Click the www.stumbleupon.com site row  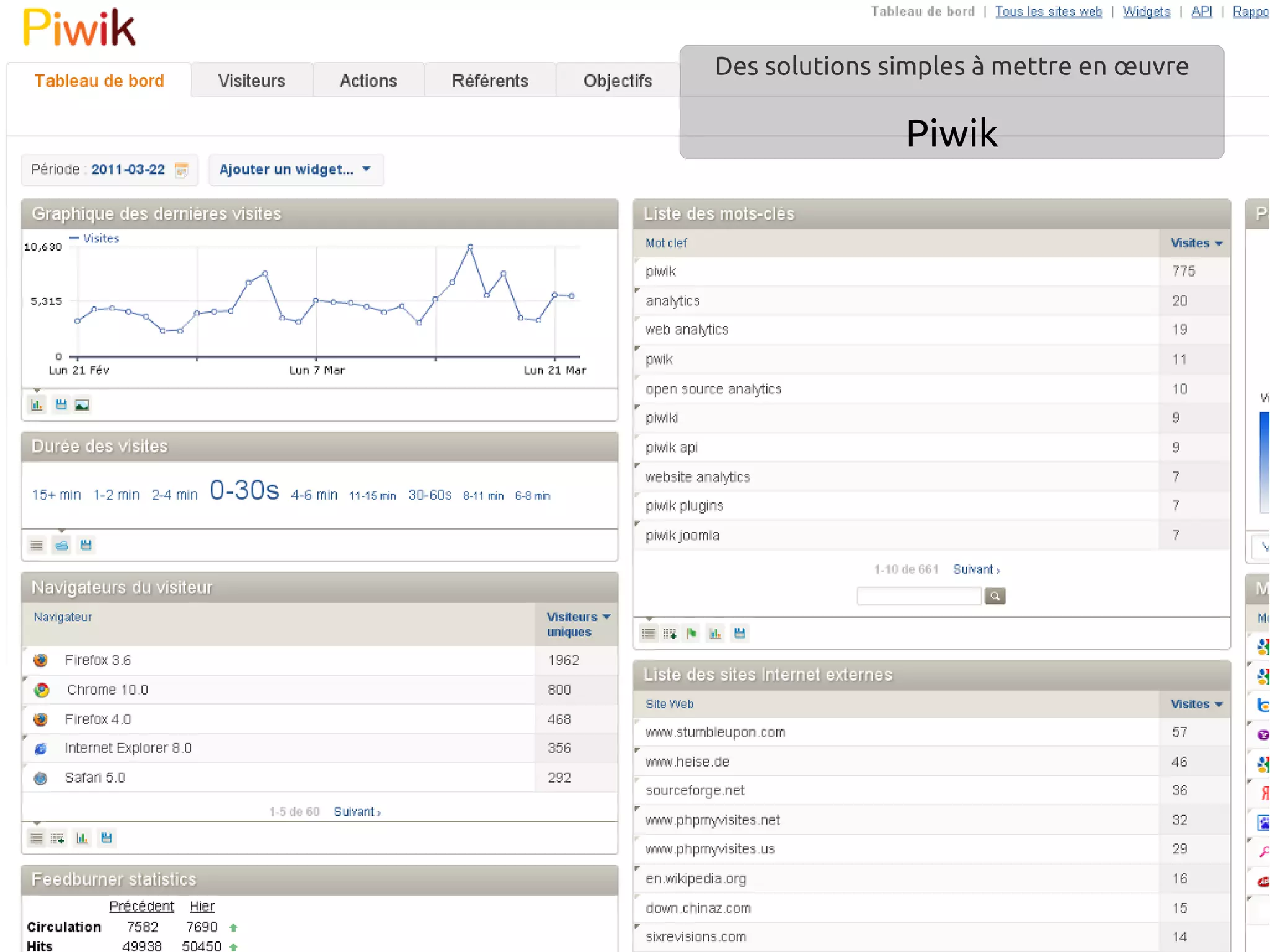(931, 732)
